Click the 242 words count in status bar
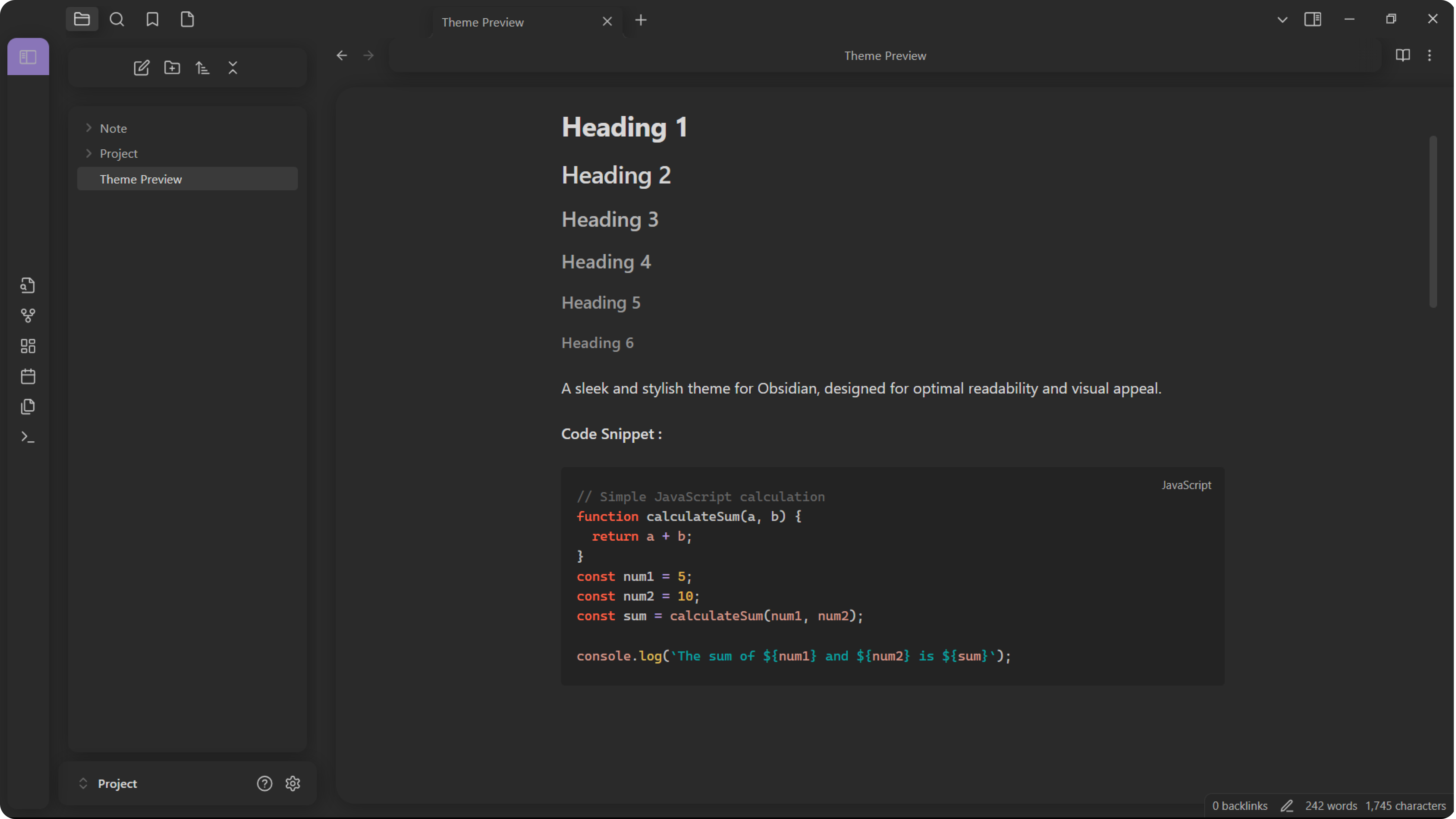Viewport: 1456px width, 819px height. [x=1331, y=806]
